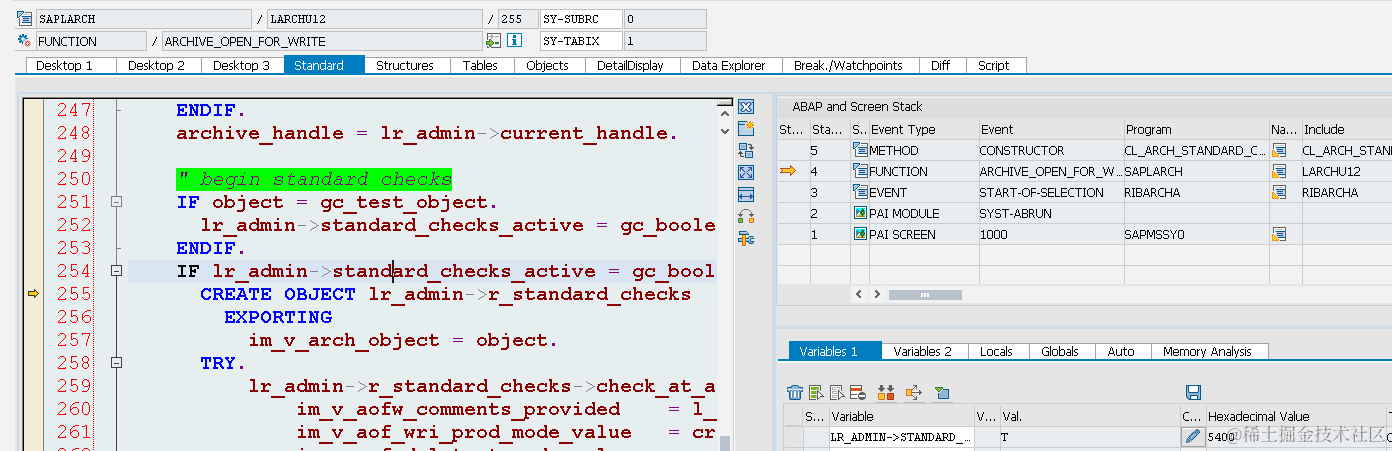This screenshot has height=451, width=1392.
Task: Collapse the TRY block at line 258
Action: (x=117, y=363)
